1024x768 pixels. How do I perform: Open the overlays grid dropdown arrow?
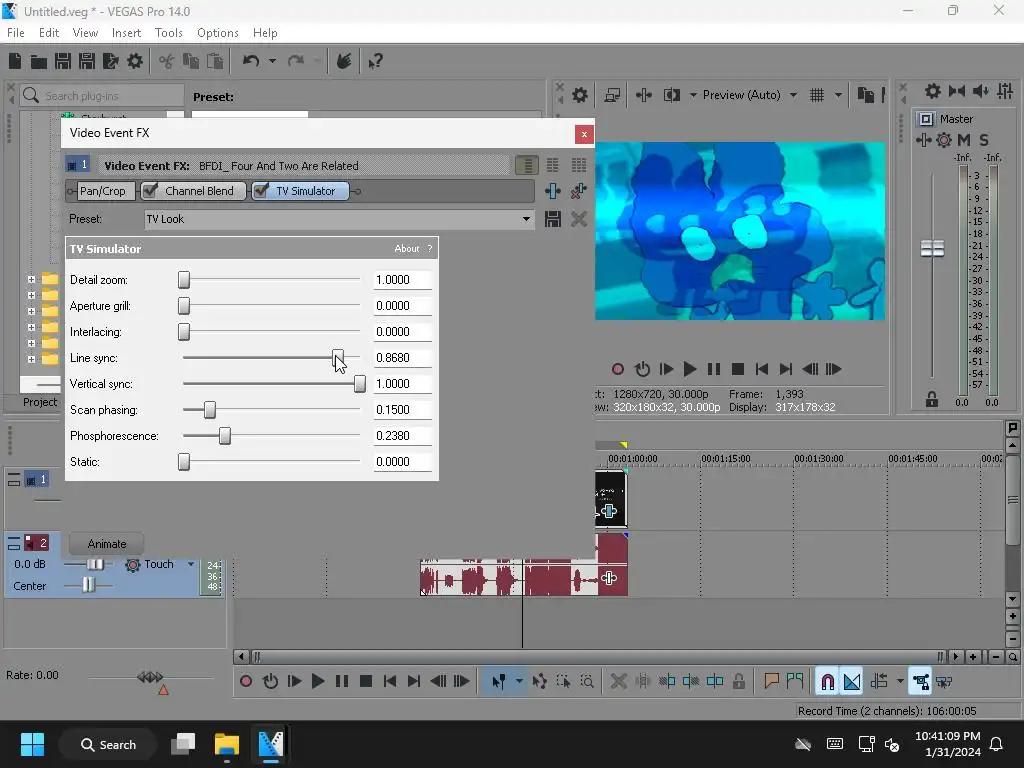(838, 95)
